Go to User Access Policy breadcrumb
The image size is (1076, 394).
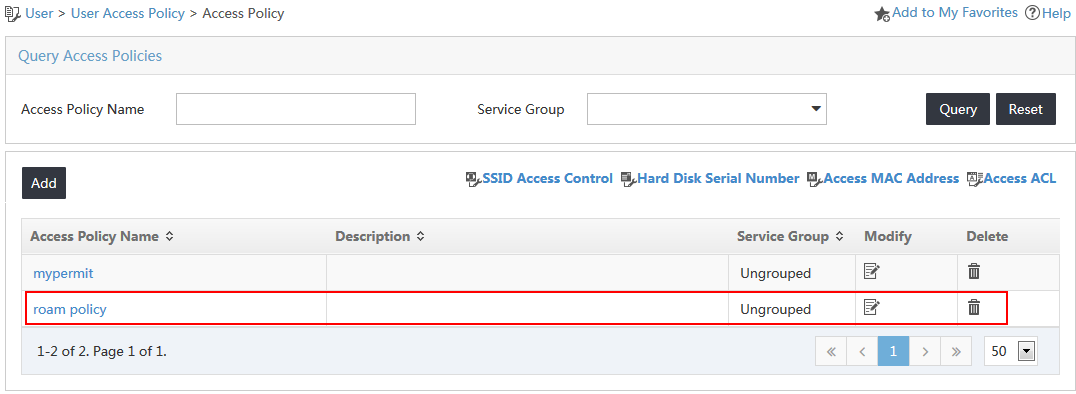point(128,13)
